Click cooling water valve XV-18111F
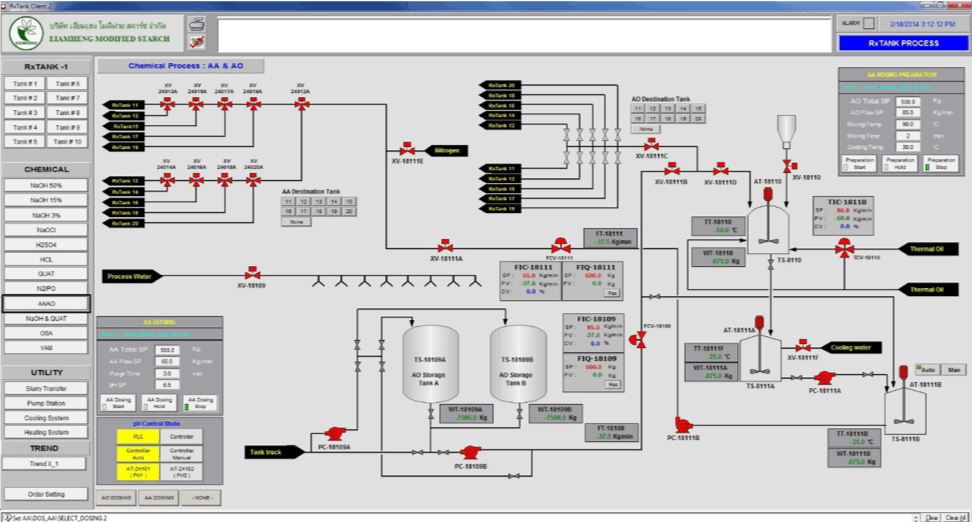The height and width of the screenshot is (522, 972). point(803,346)
